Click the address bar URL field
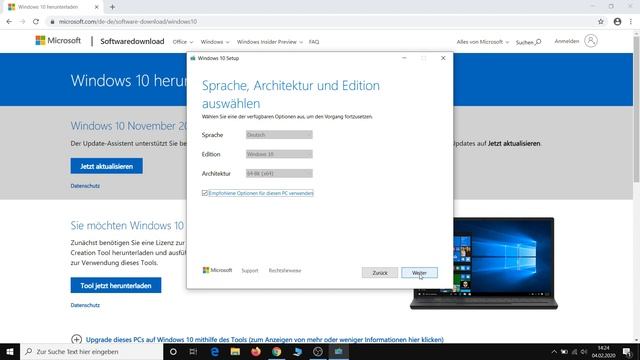Screen dimensions: 640x360 322,22
